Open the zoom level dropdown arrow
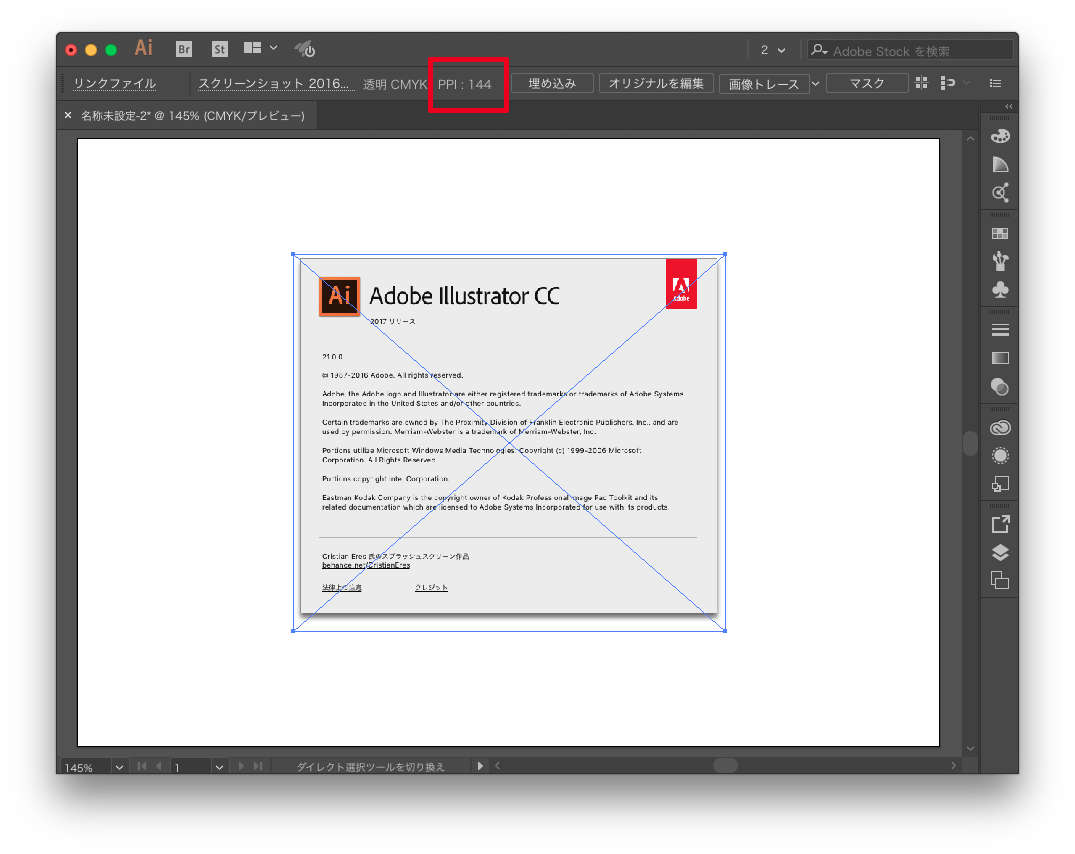Screen dimensions: 1075x854 pyautogui.click(x=119, y=768)
